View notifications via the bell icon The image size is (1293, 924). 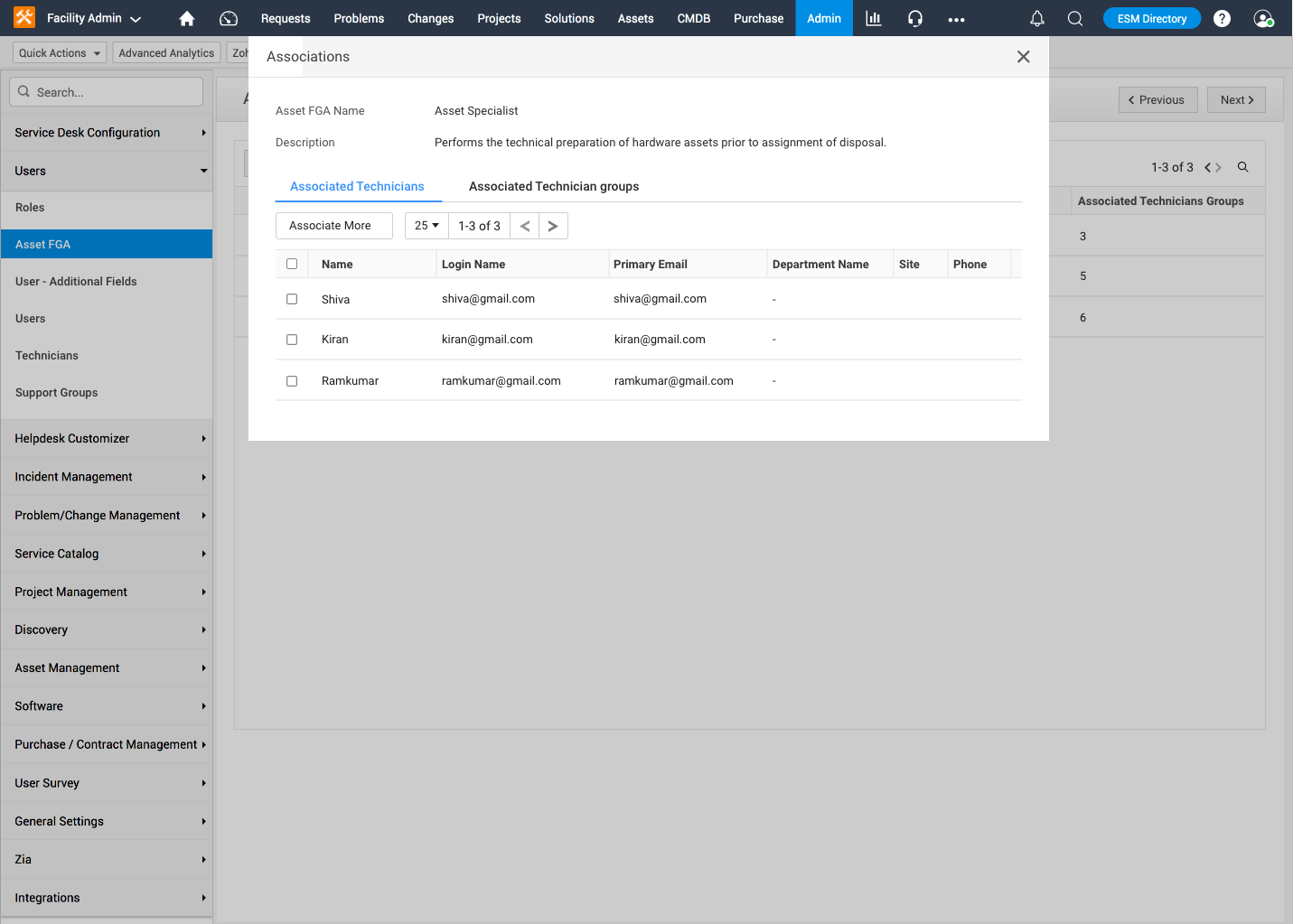pyautogui.click(x=1036, y=18)
